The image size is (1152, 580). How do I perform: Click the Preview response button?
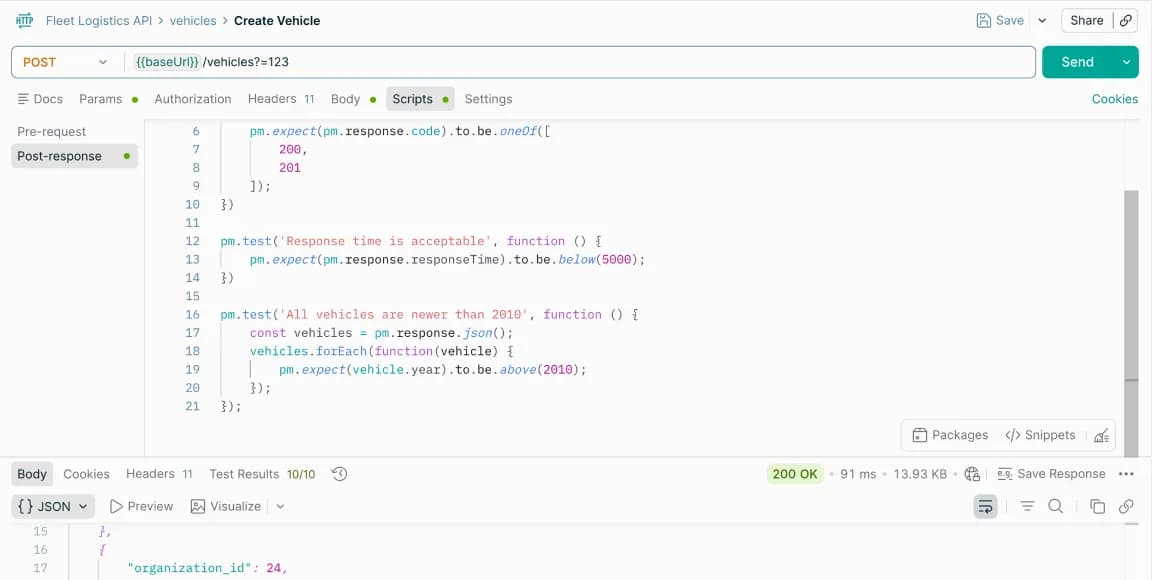click(x=141, y=506)
